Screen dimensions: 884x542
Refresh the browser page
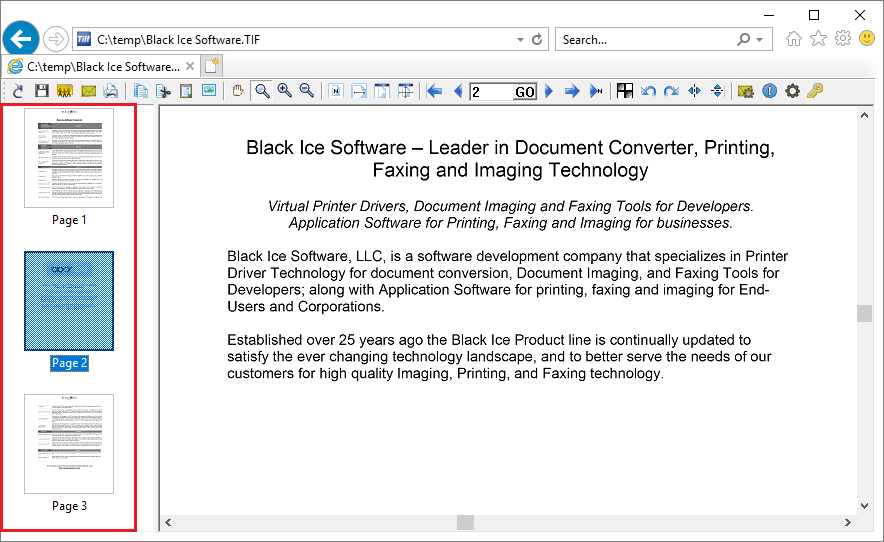tap(537, 39)
